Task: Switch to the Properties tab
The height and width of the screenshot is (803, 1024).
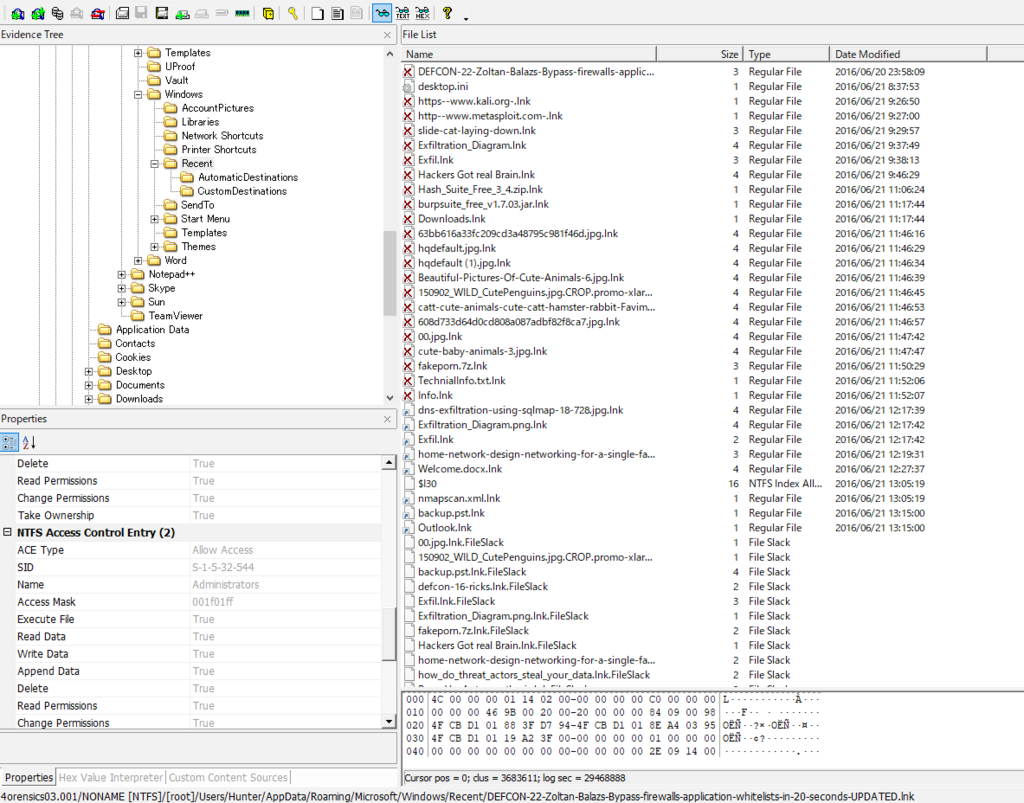Action: tap(29, 778)
